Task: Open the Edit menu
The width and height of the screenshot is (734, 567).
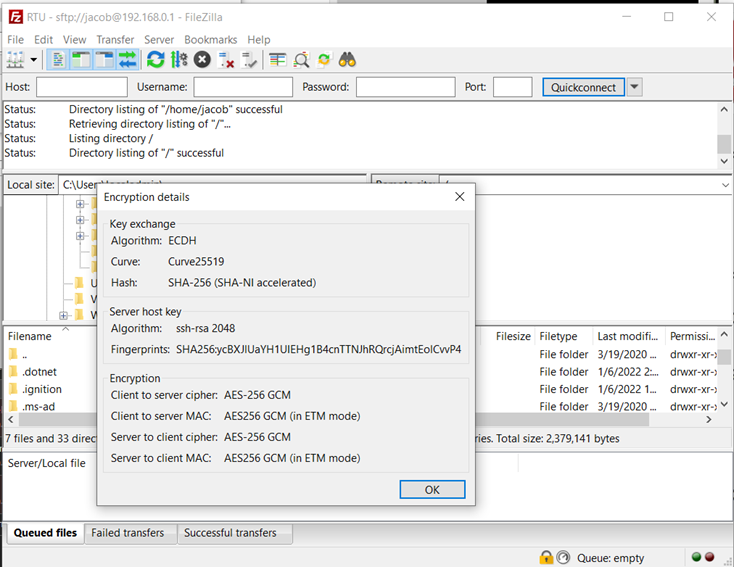Action: [43, 40]
